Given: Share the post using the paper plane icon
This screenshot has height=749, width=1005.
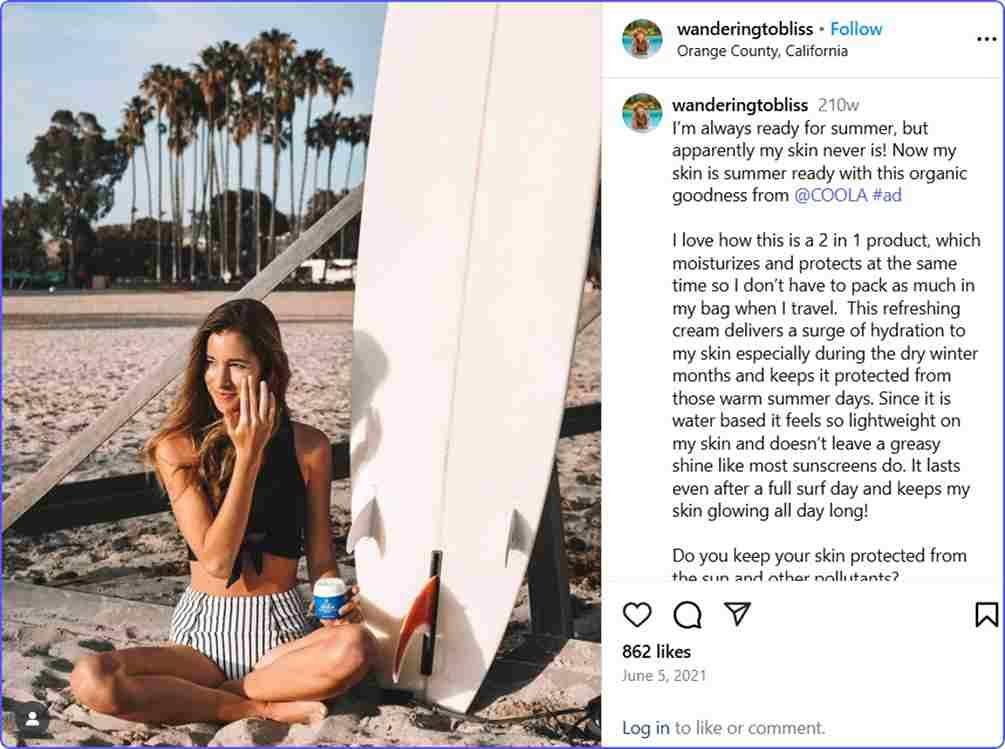Looking at the screenshot, I should coord(737,614).
